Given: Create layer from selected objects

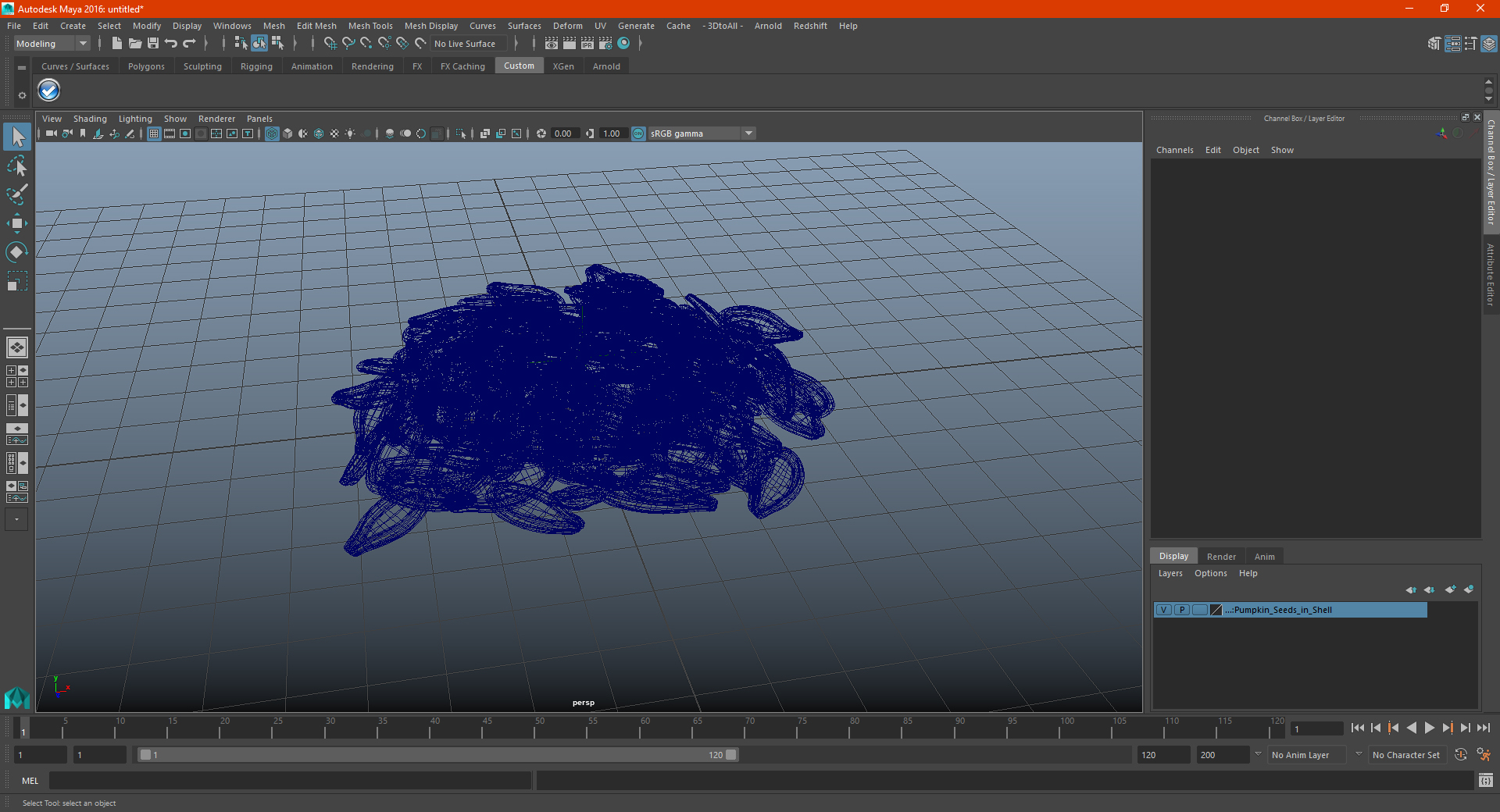Looking at the screenshot, I should [1469, 589].
